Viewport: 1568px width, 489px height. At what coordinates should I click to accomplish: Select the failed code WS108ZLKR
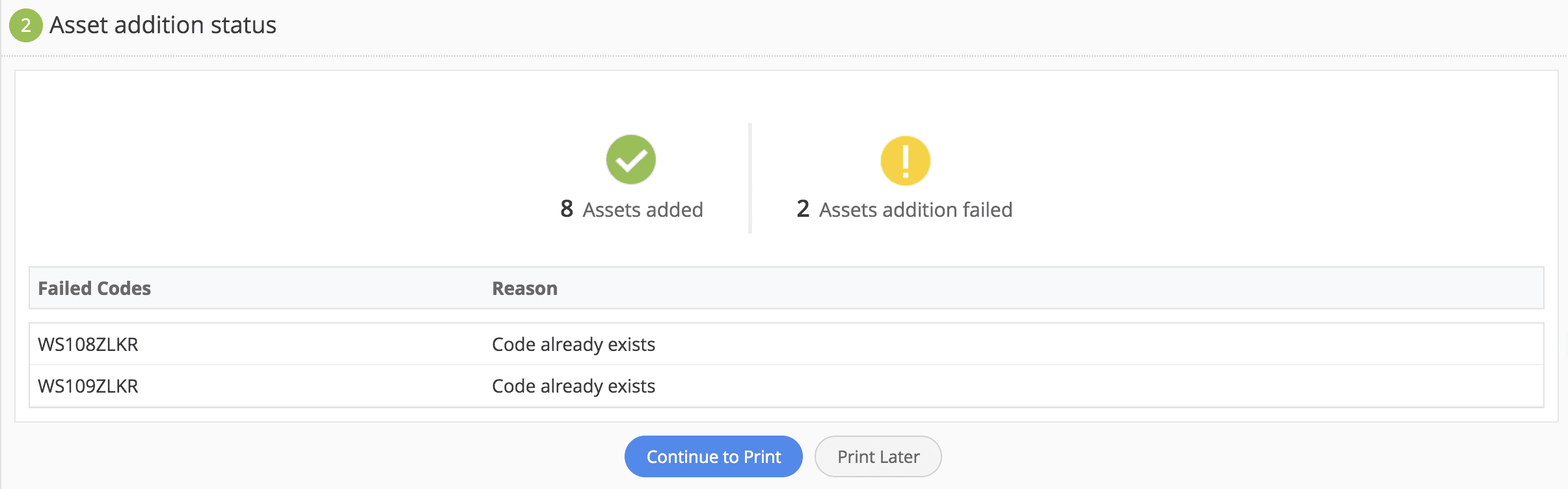(x=88, y=344)
